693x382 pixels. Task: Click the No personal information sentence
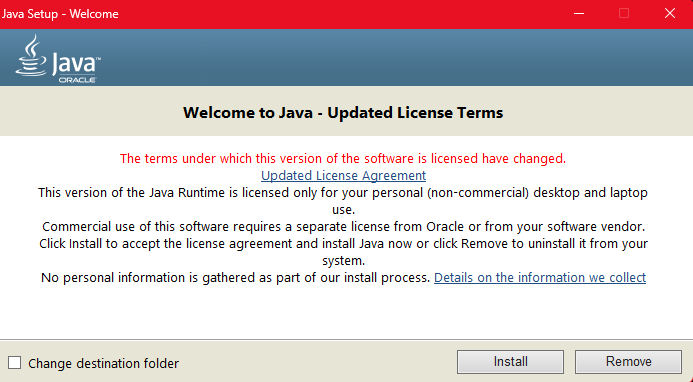pyautogui.click(x=236, y=278)
